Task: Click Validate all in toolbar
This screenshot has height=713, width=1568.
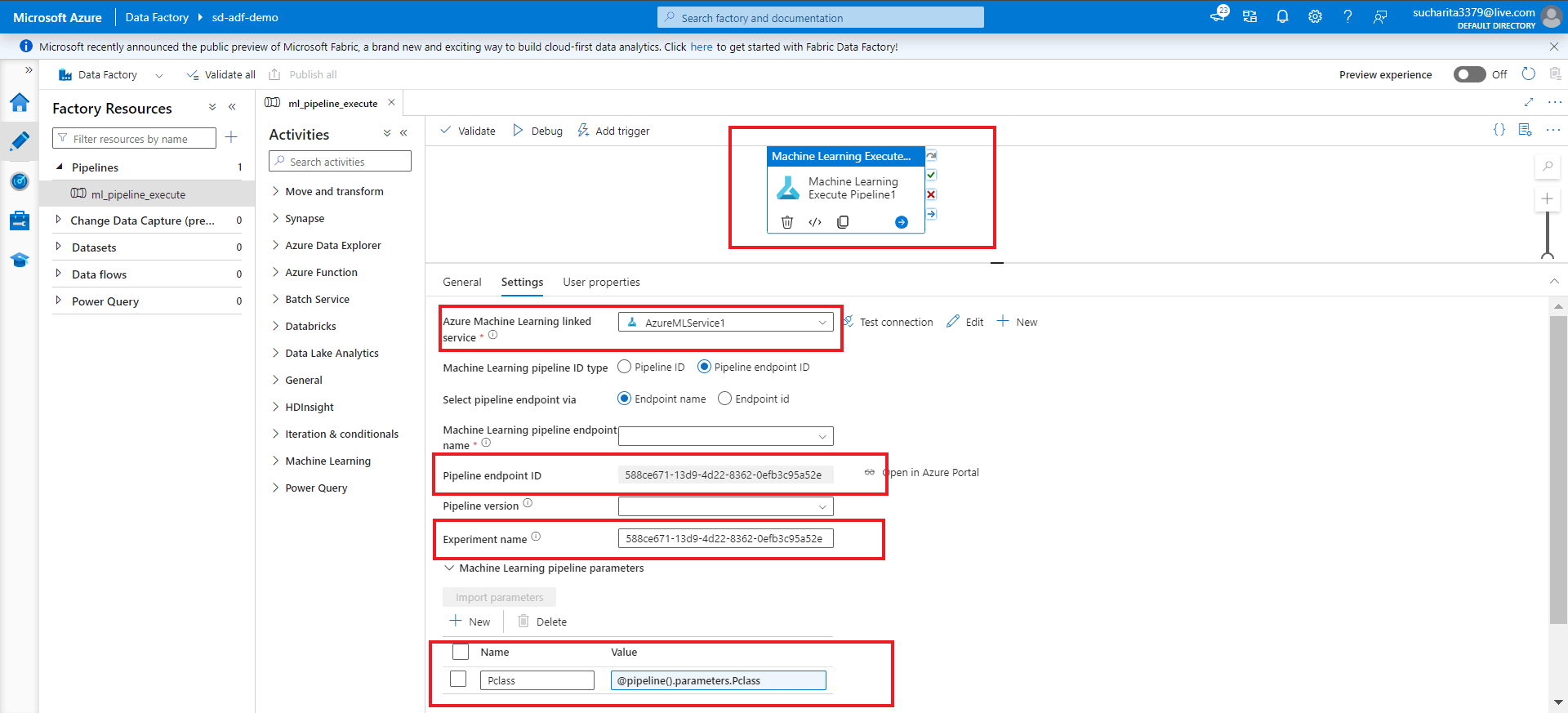Action: pyautogui.click(x=221, y=74)
